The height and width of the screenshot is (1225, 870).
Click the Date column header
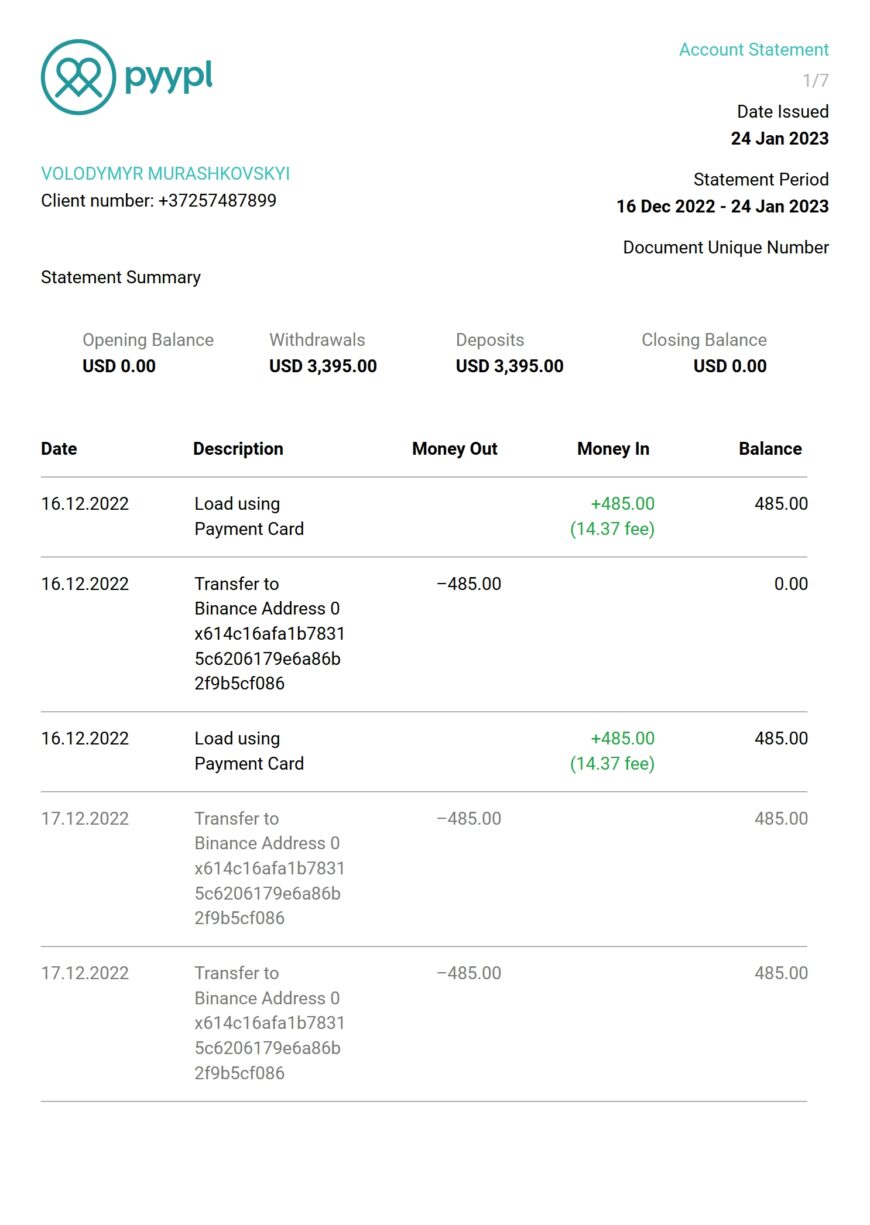point(59,449)
